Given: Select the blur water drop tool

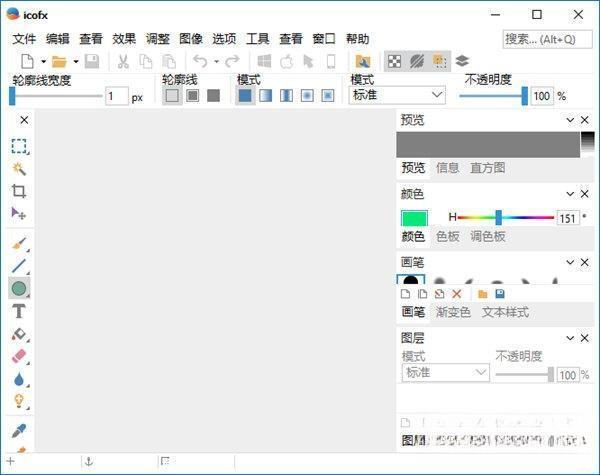Looking at the screenshot, I should (x=19, y=379).
